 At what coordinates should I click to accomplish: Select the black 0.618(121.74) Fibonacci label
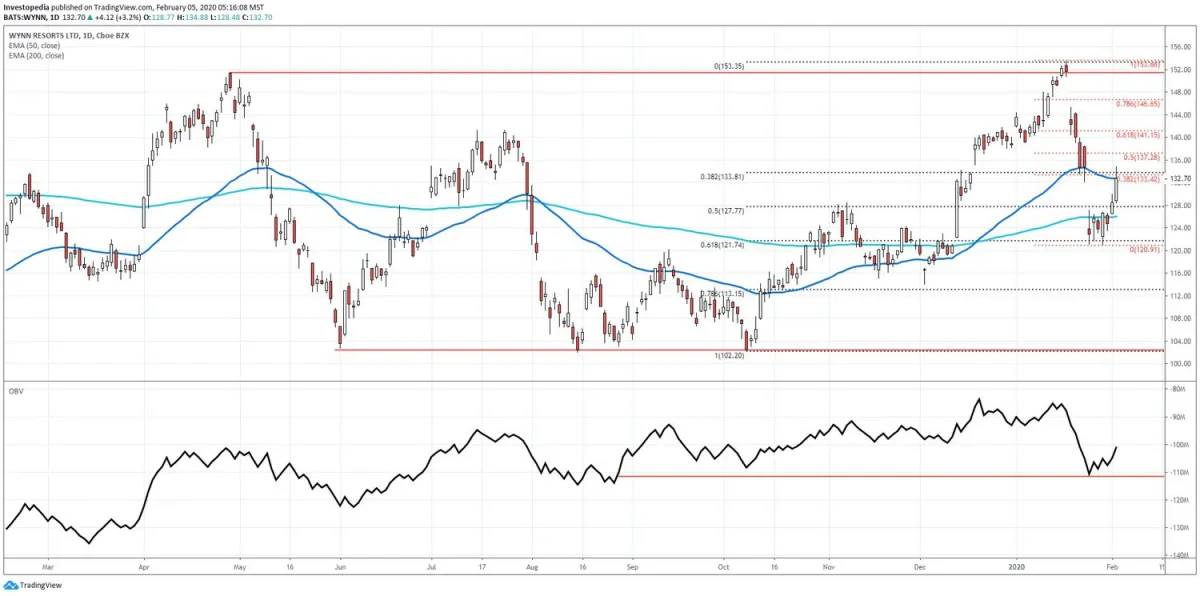[723, 245]
